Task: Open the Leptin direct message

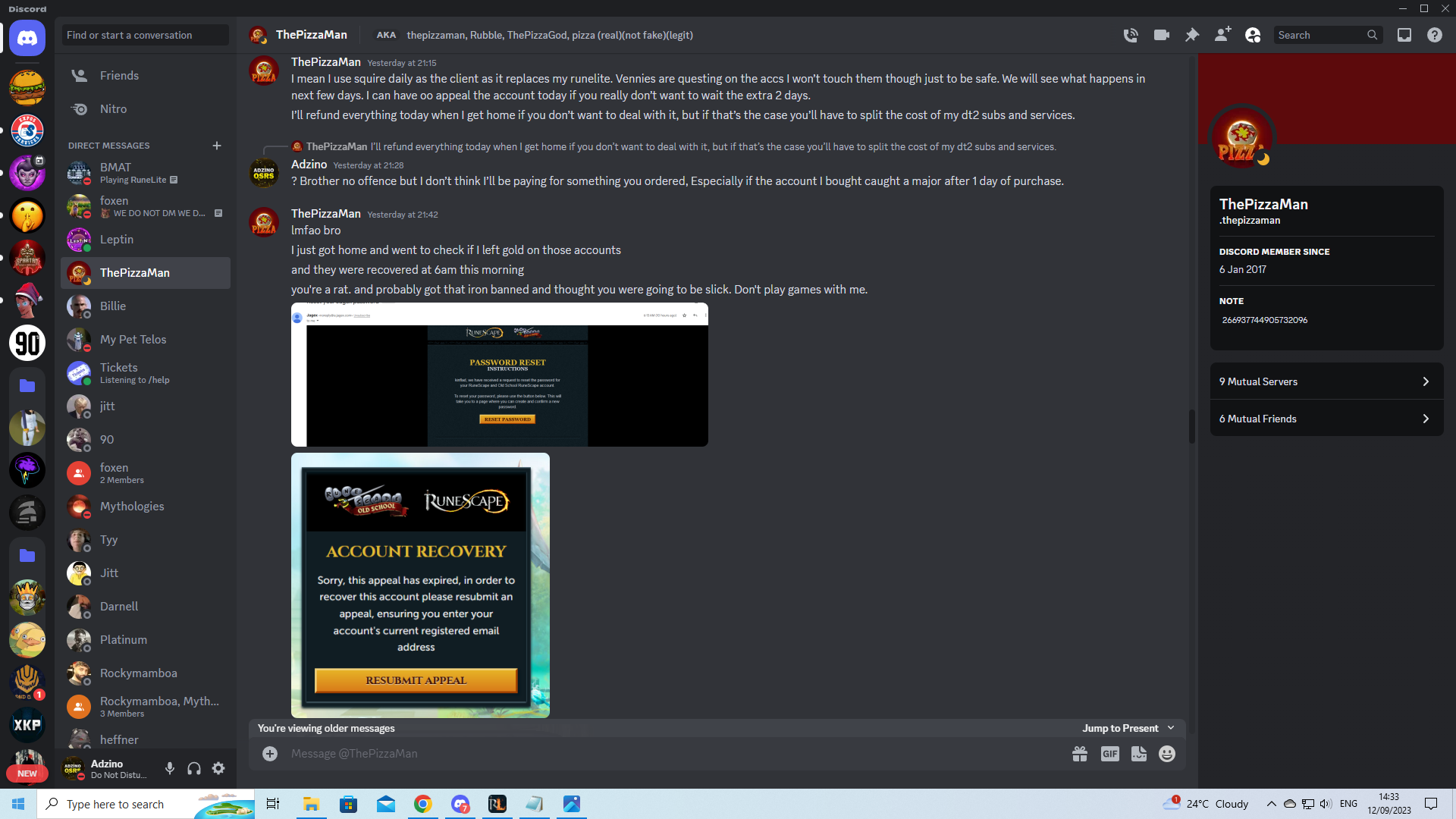Action: (x=117, y=240)
